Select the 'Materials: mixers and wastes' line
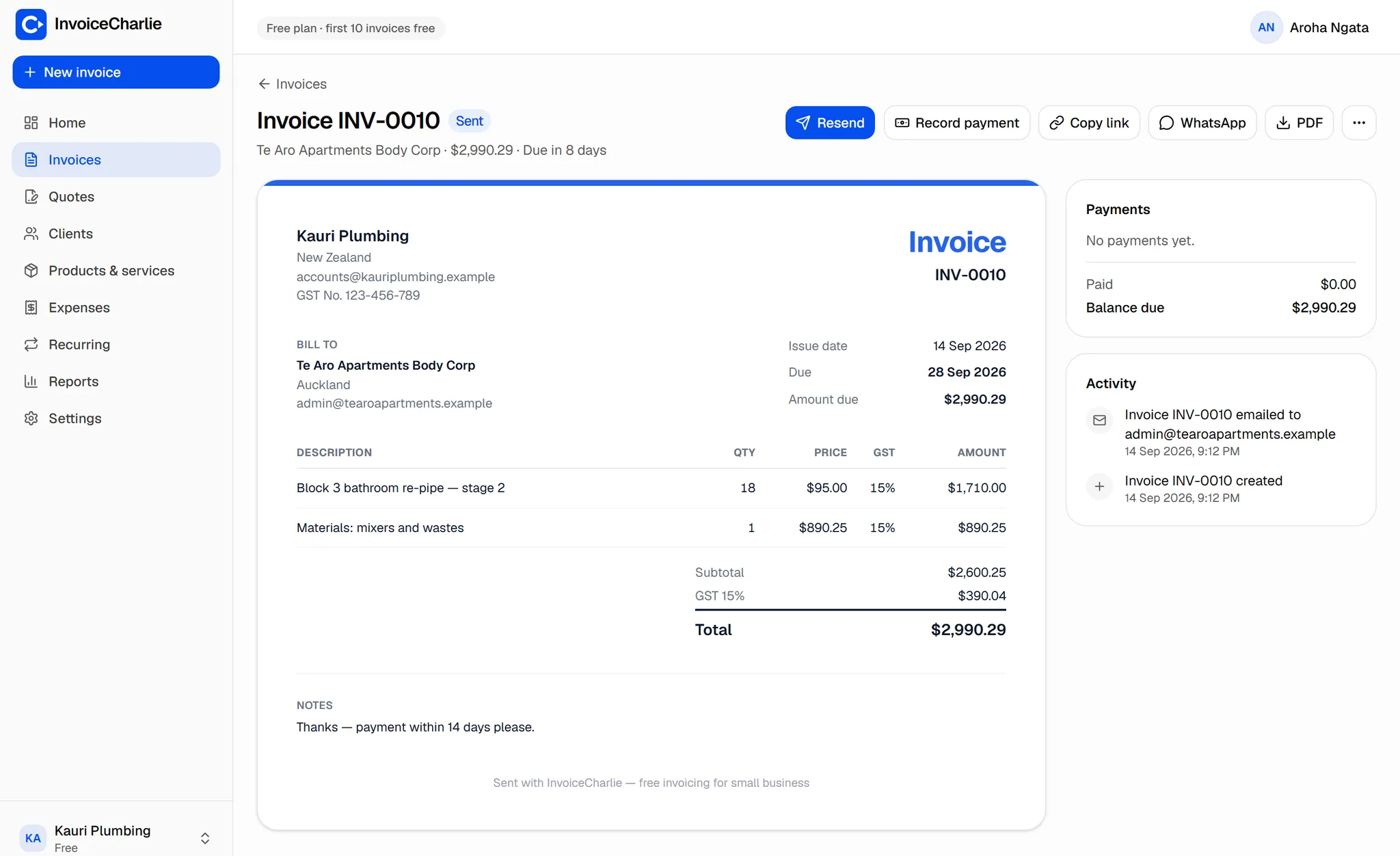 click(651, 528)
